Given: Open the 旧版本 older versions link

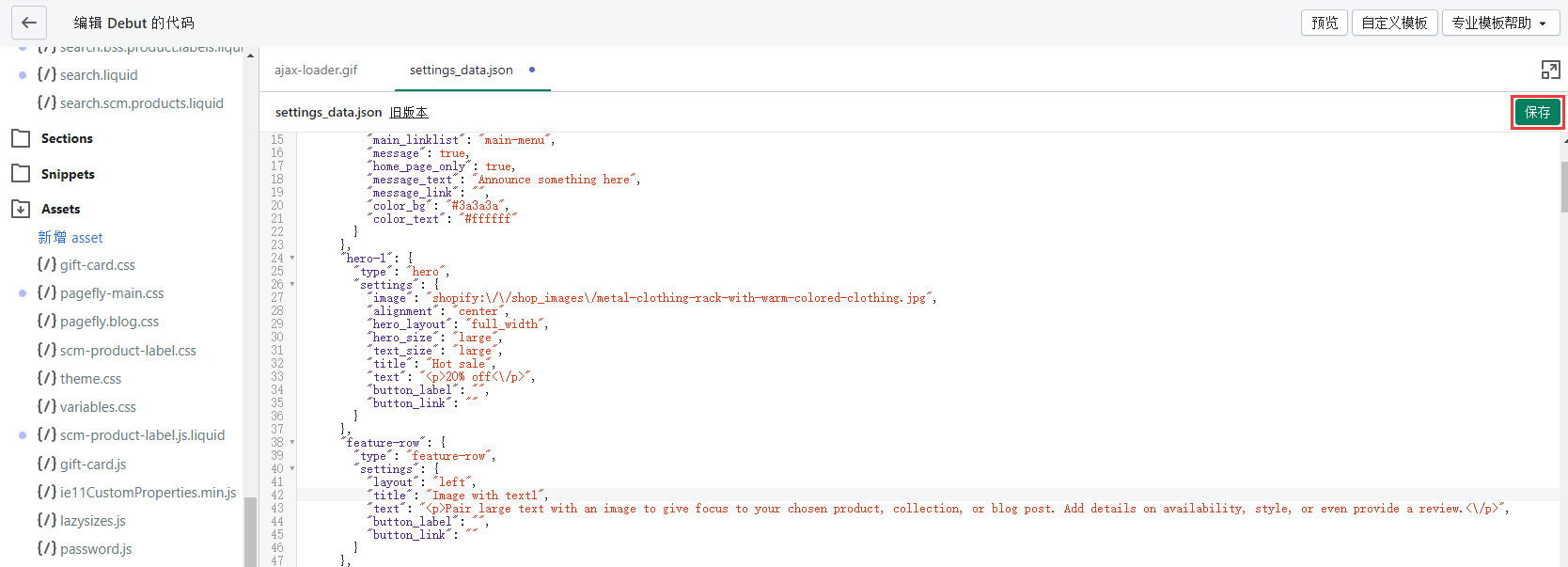Looking at the screenshot, I should [x=409, y=112].
